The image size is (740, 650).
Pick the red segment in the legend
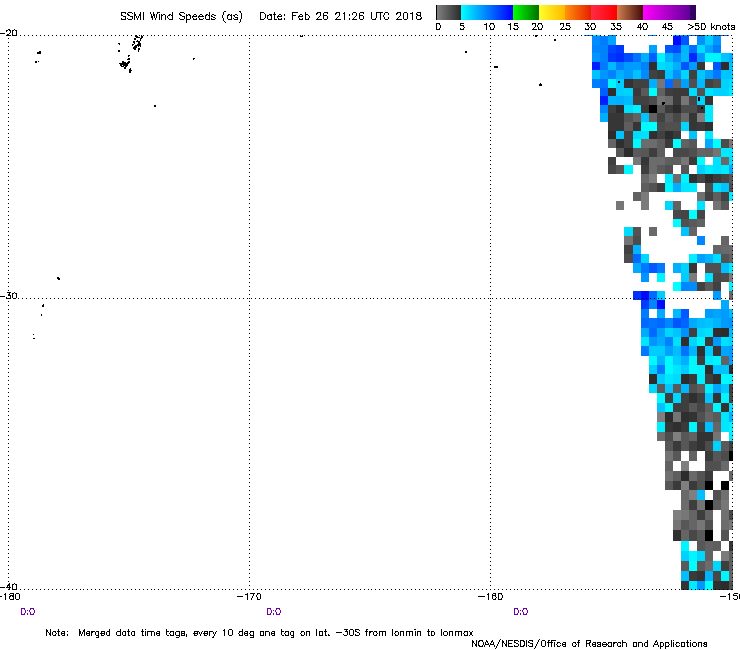[x=605, y=12]
